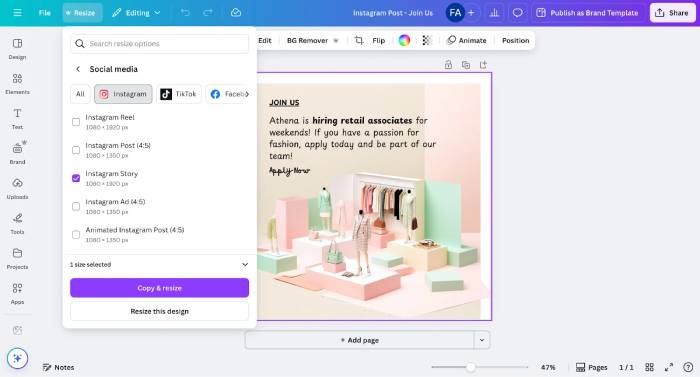
Task: Open the Uploads panel
Action: (x=17, y=188)
